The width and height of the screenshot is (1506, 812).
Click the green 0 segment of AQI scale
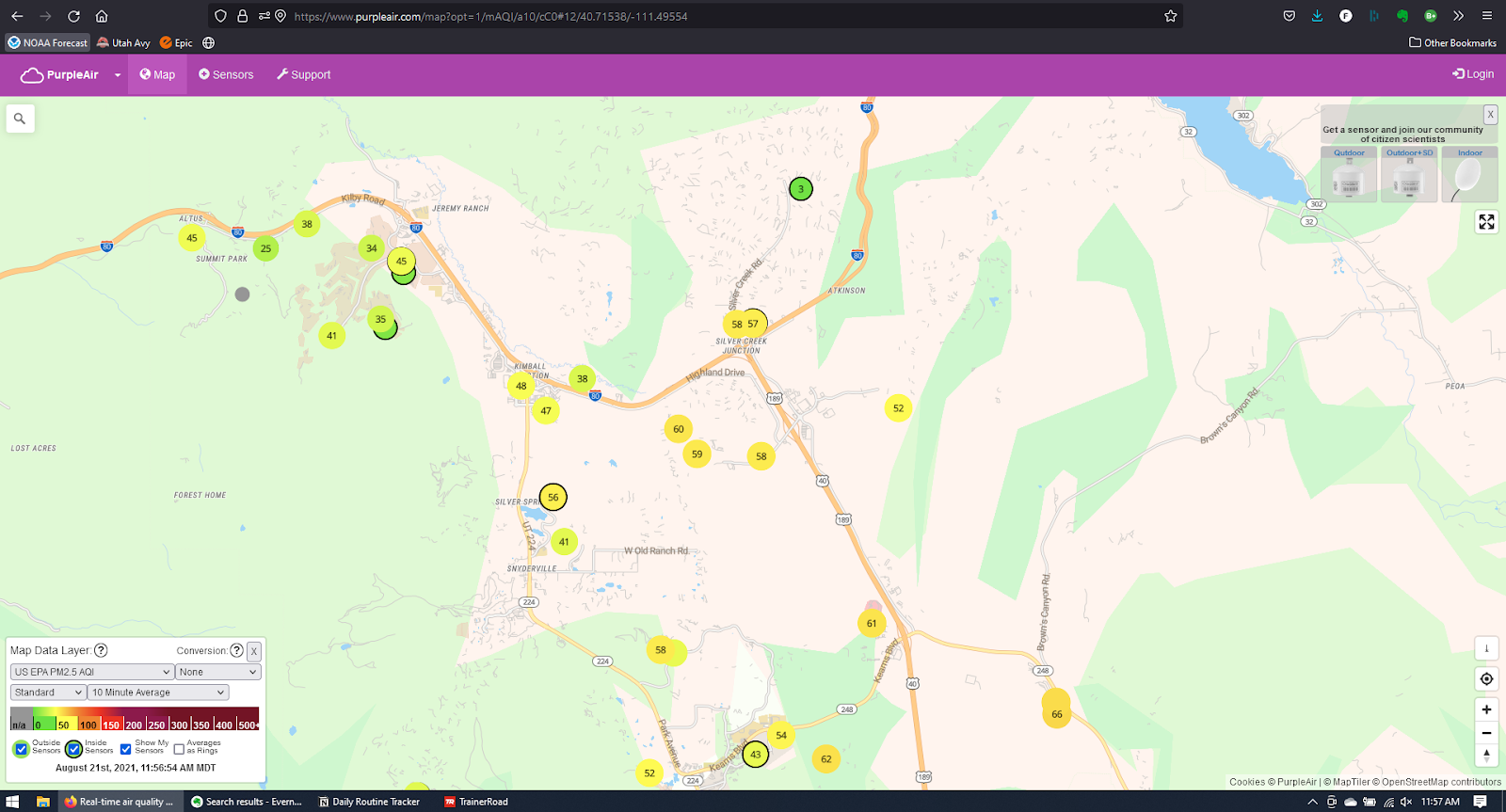click(x=43, y=719)
